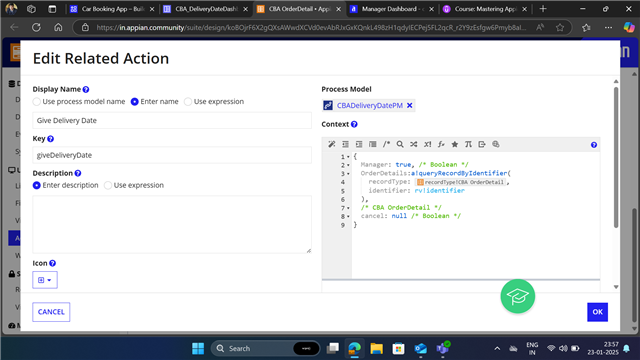
Task: Select Use expression for Display Name
Action: [188, 102]
